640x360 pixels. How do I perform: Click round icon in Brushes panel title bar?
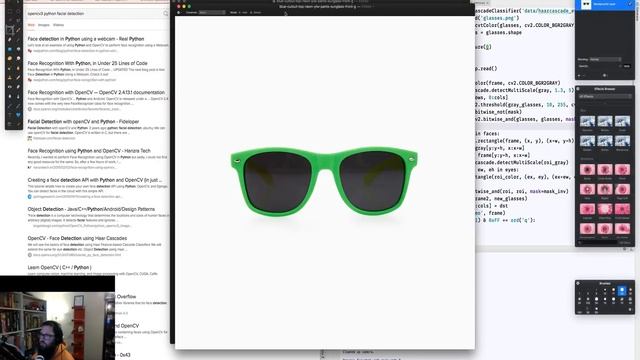coord(578,283)
